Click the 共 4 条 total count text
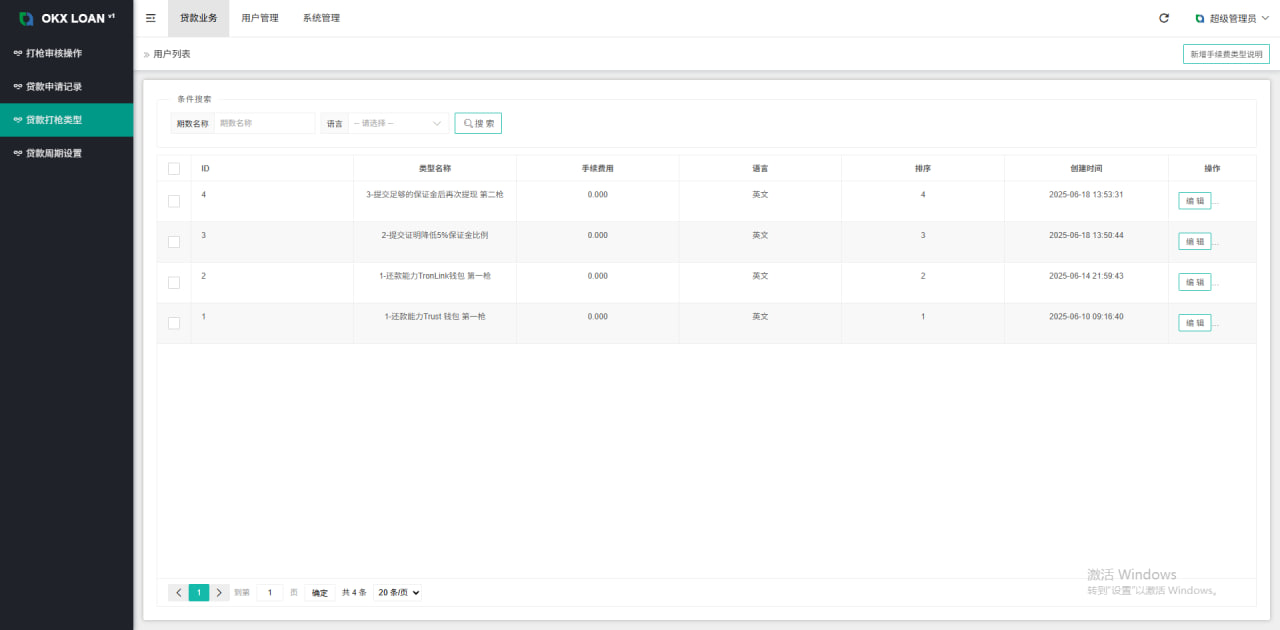 [x=354, y=593]
